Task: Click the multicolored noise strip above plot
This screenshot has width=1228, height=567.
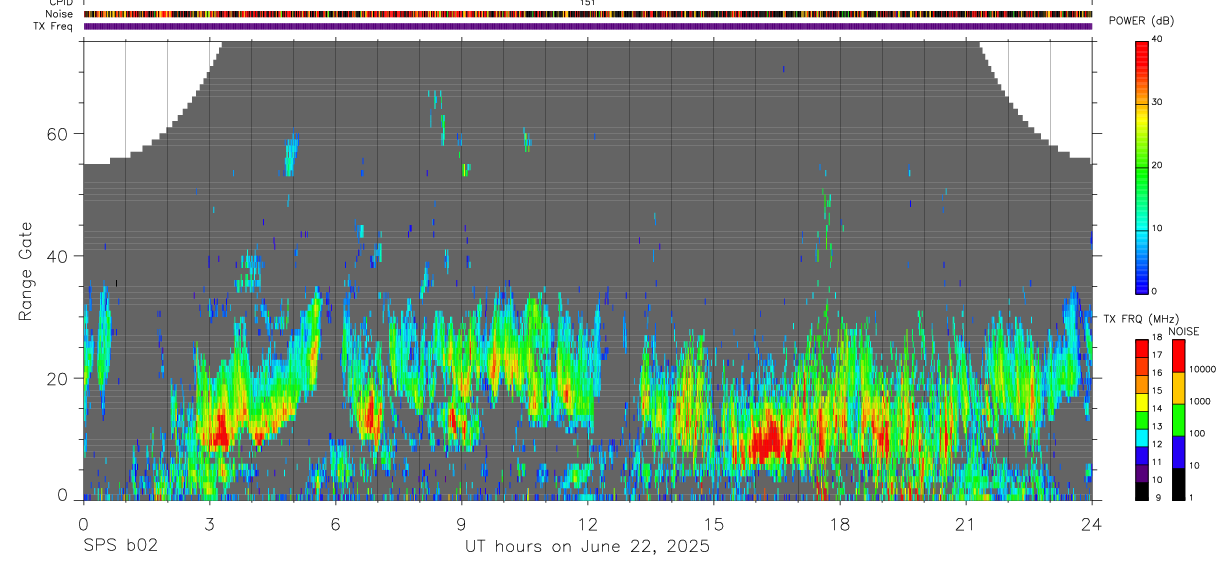Action: click(x=587, y=14)
